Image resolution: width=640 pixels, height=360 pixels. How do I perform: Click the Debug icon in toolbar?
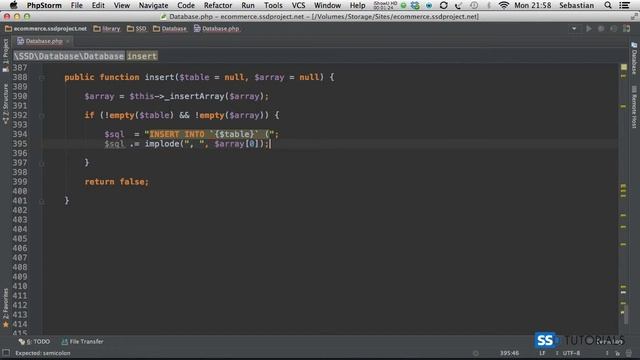tap(601, 29)
